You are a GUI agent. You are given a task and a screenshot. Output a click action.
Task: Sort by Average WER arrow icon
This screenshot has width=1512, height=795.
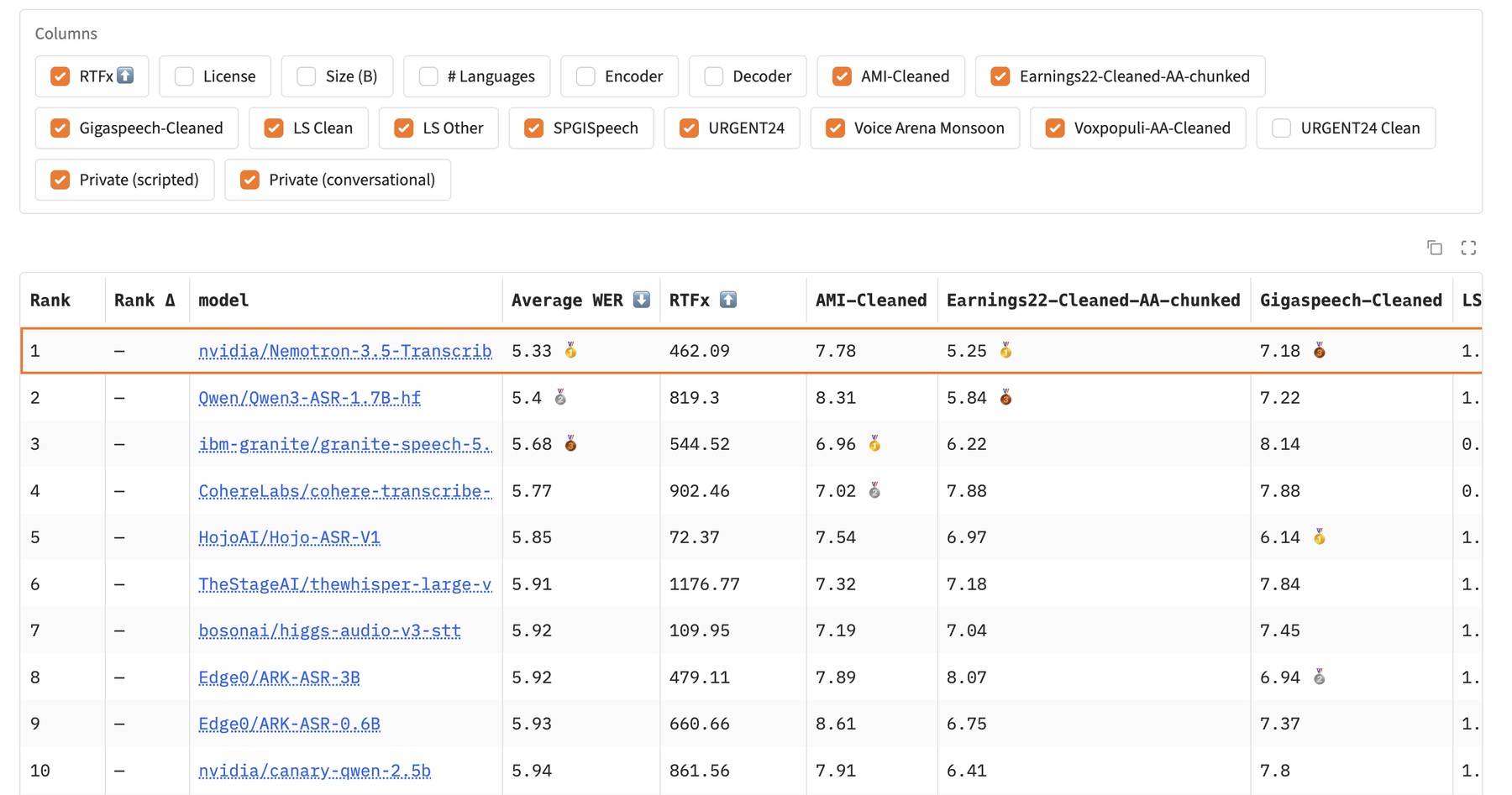tap(642, 300)
